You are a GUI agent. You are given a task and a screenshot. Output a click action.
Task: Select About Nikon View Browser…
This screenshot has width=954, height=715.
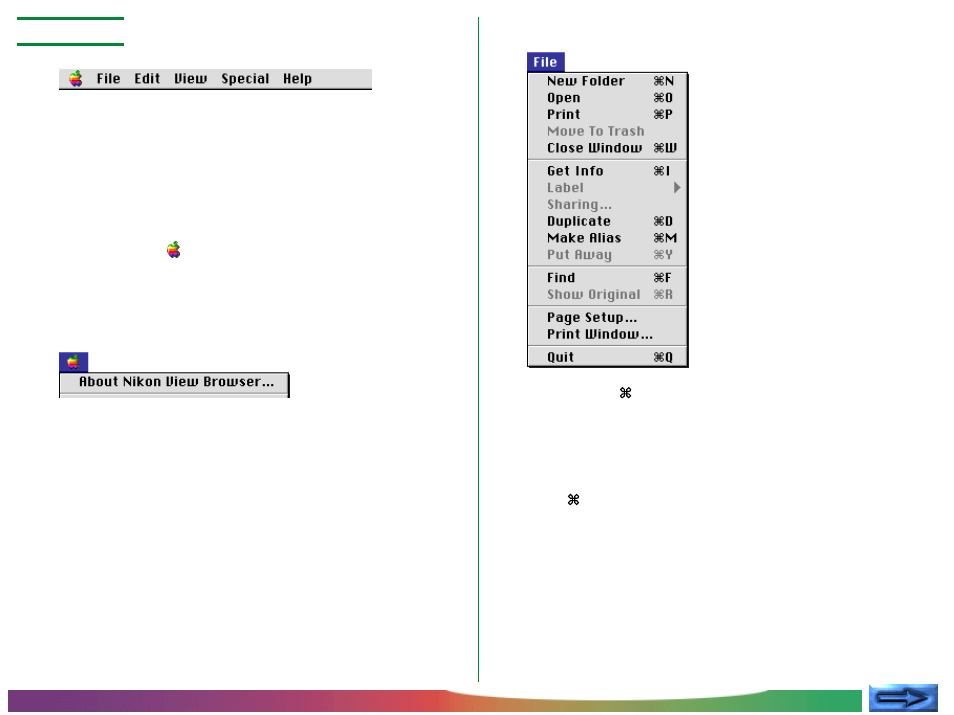tap(174, 382)
